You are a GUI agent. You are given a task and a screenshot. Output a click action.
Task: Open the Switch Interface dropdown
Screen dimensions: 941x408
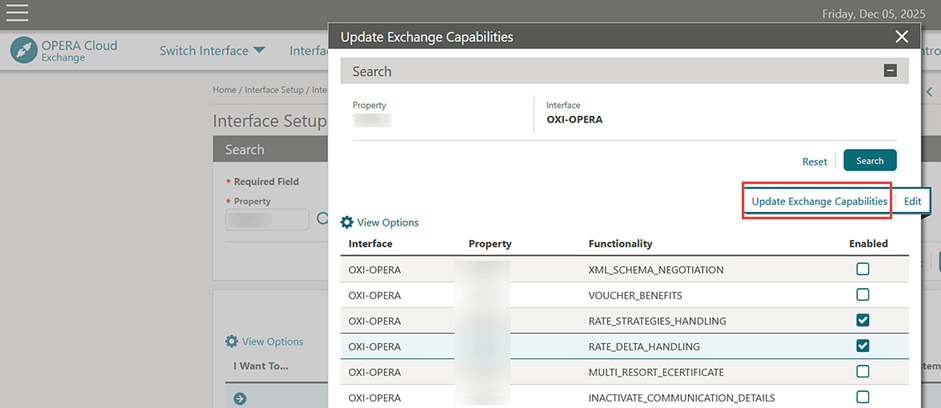pos(212,50)
